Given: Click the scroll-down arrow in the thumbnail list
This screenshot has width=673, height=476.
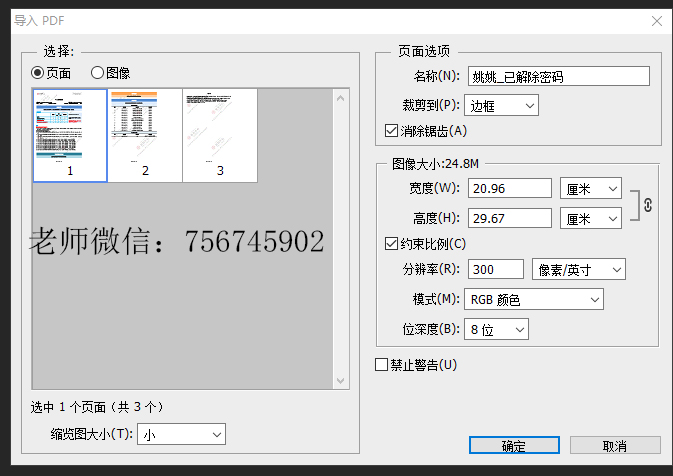Looking at the screenshot, I should coord(341,380).
